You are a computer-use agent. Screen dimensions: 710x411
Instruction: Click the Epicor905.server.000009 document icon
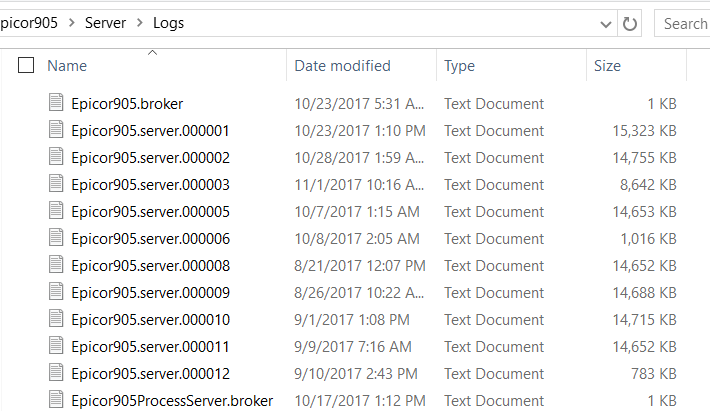click(56, 292)
